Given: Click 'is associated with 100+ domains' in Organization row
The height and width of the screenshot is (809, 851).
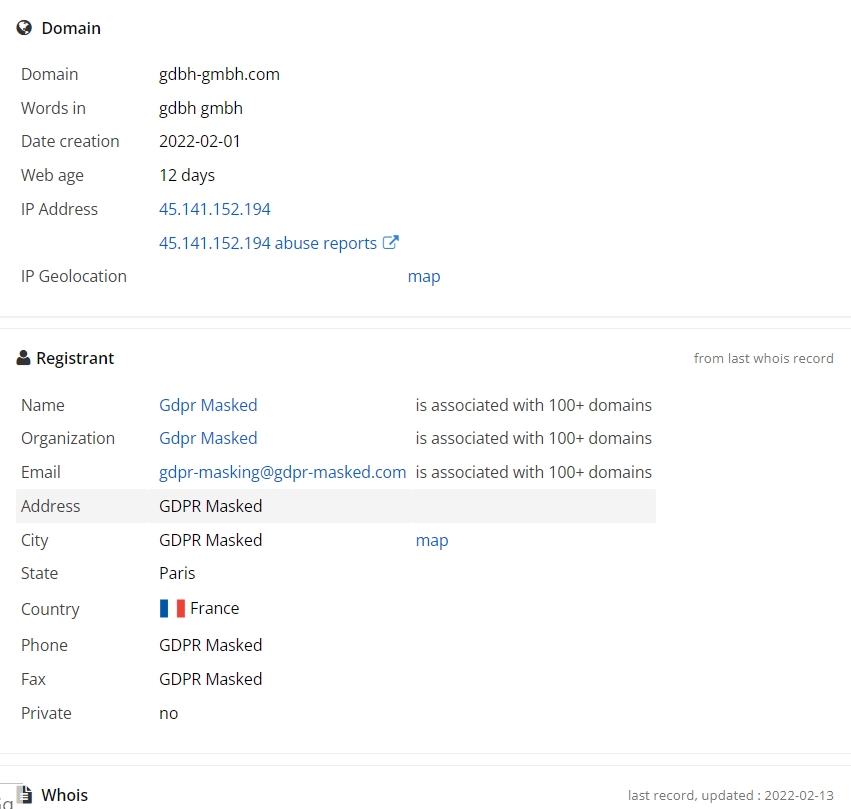Looking at the screenshot, I should [x=534, y=438].
